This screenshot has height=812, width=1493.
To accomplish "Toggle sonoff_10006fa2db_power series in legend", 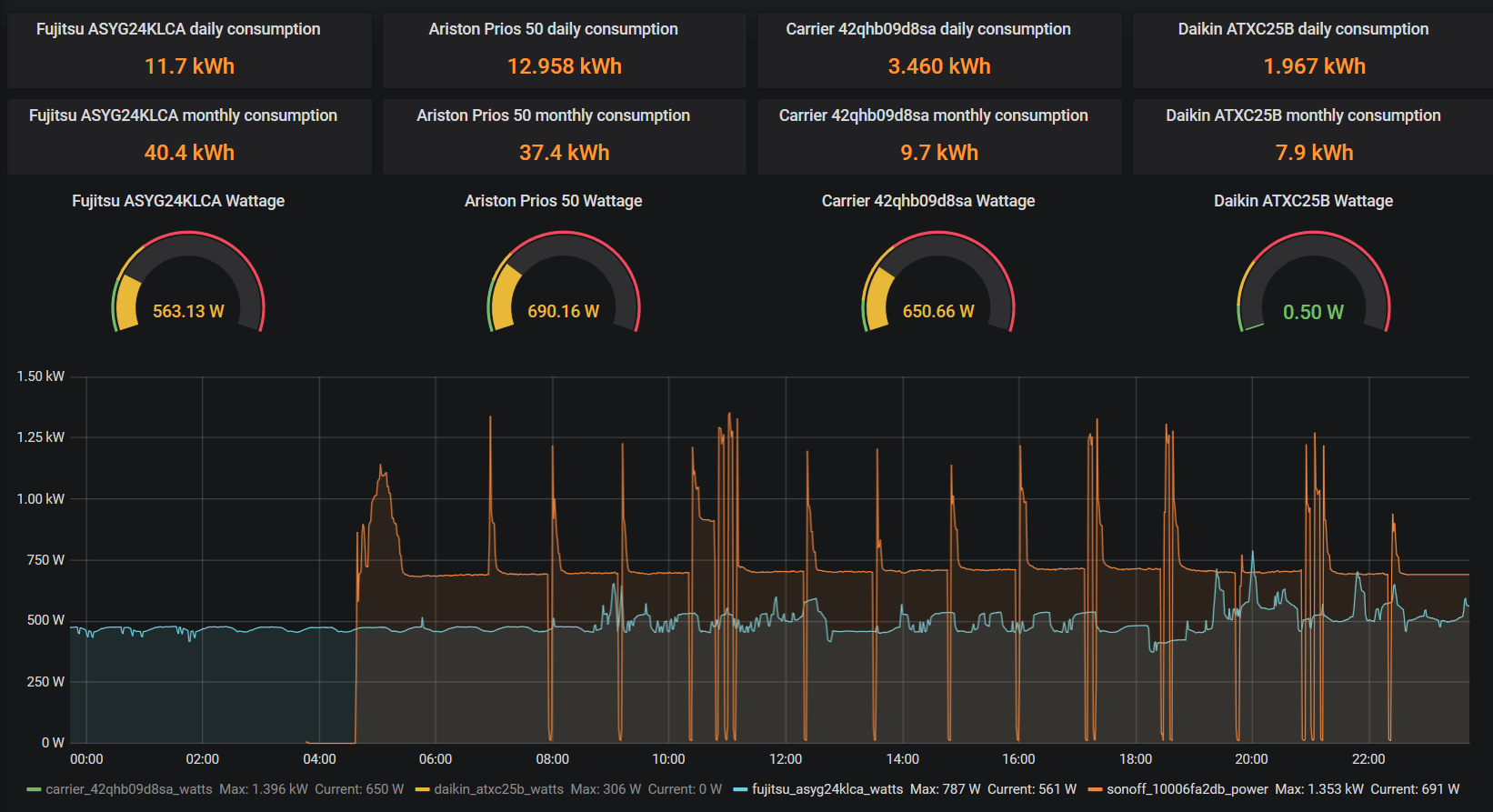I will pos(1187,789).
